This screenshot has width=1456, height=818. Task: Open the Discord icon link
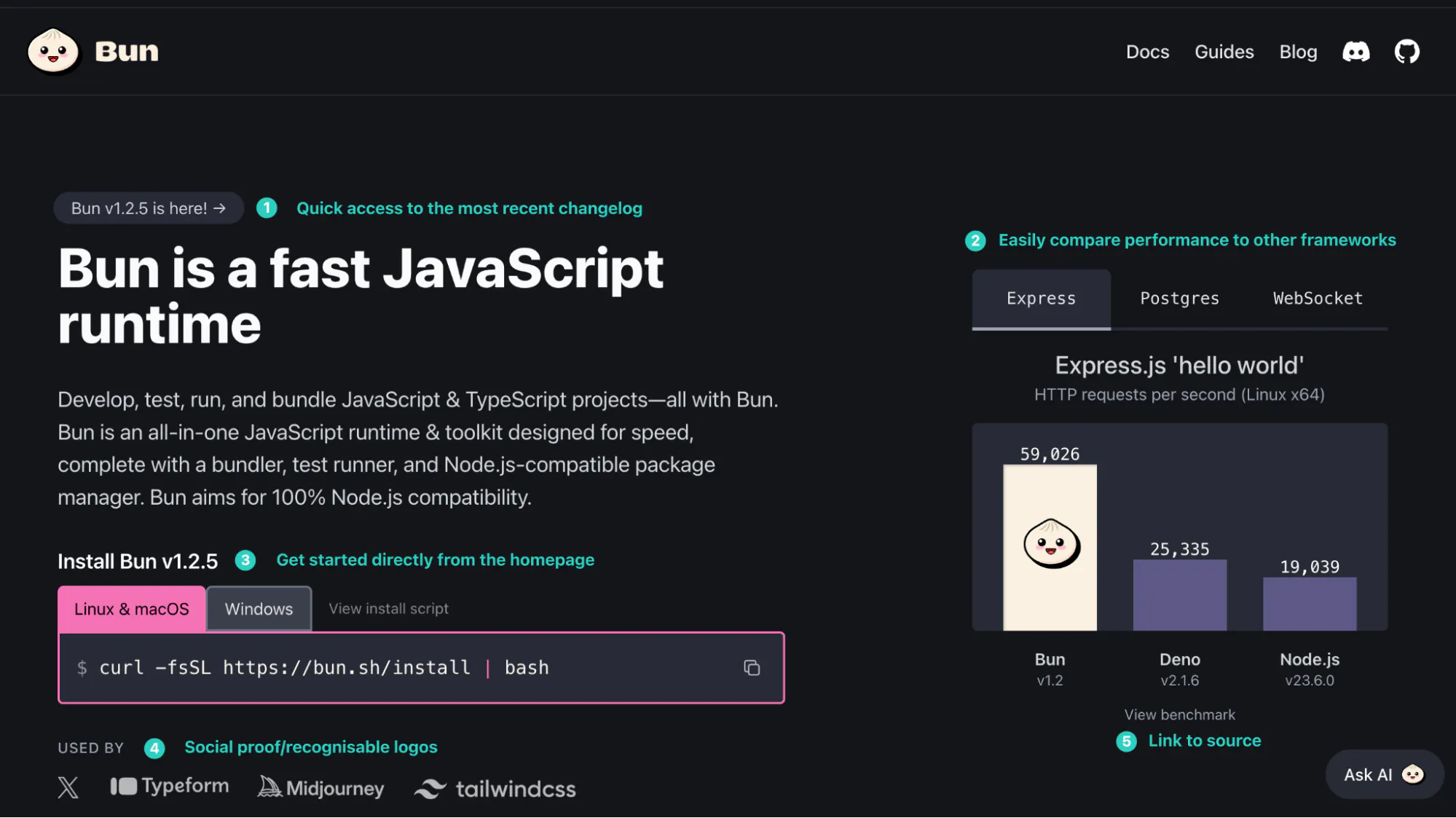(x=1355, y=52)
